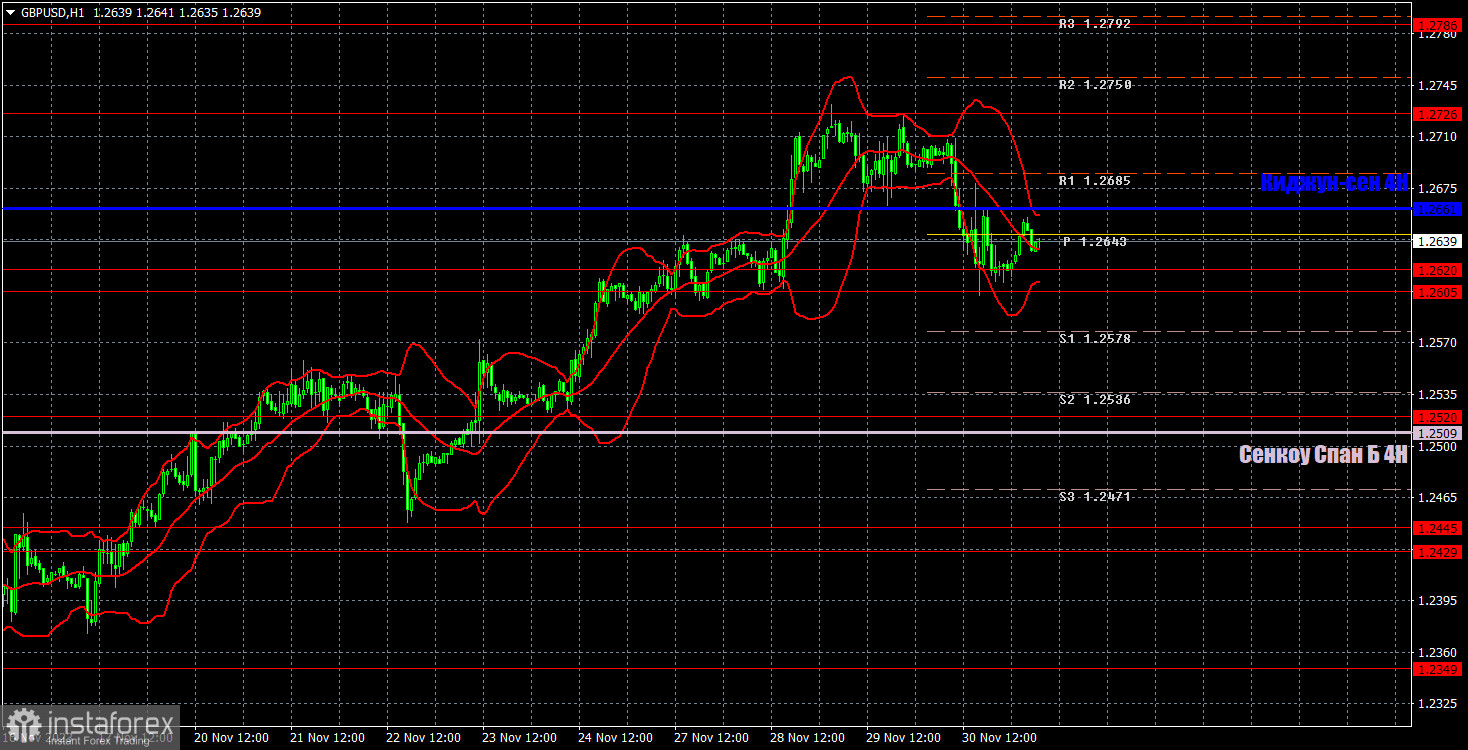Viewport: 1468px width, 750px height.
Task: Click the GBPUSD,H1 symbol title text
Action: coord(53,13)
